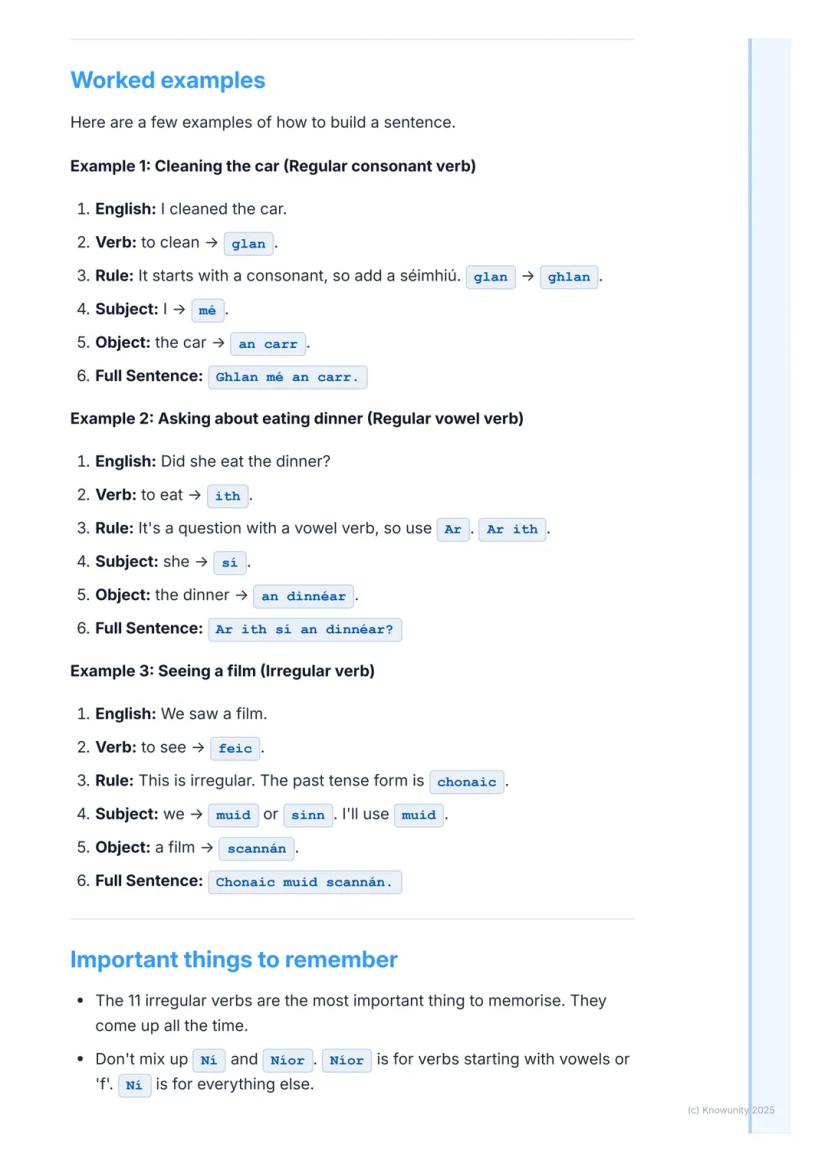Select the "sinn" code chip
828x1171 pixels.
[x=308, y=815]
